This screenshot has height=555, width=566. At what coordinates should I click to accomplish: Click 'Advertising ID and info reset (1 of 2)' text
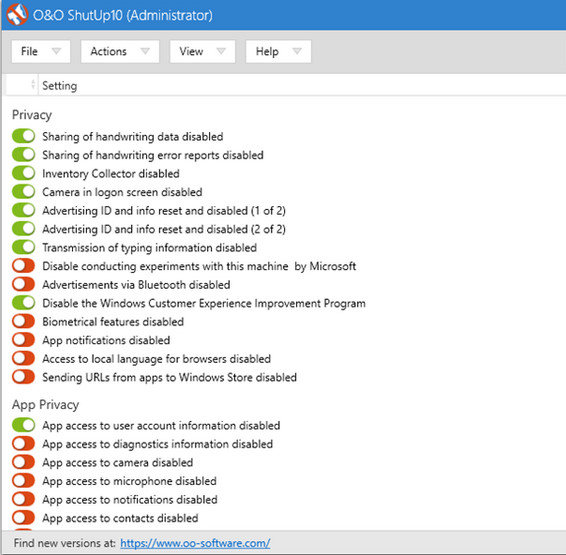pos(164,210)
